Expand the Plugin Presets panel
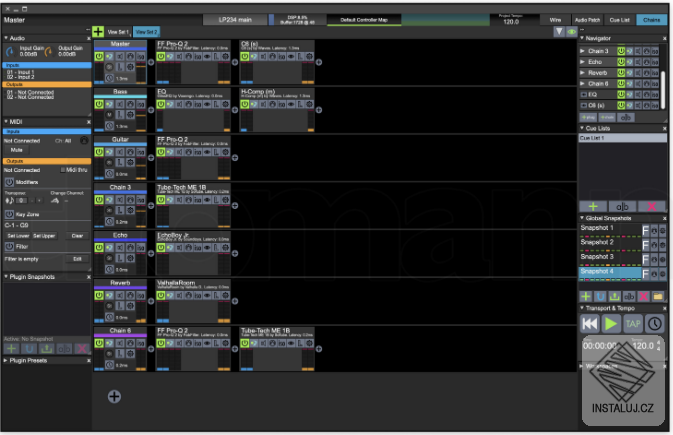 [x=6, y=361]
